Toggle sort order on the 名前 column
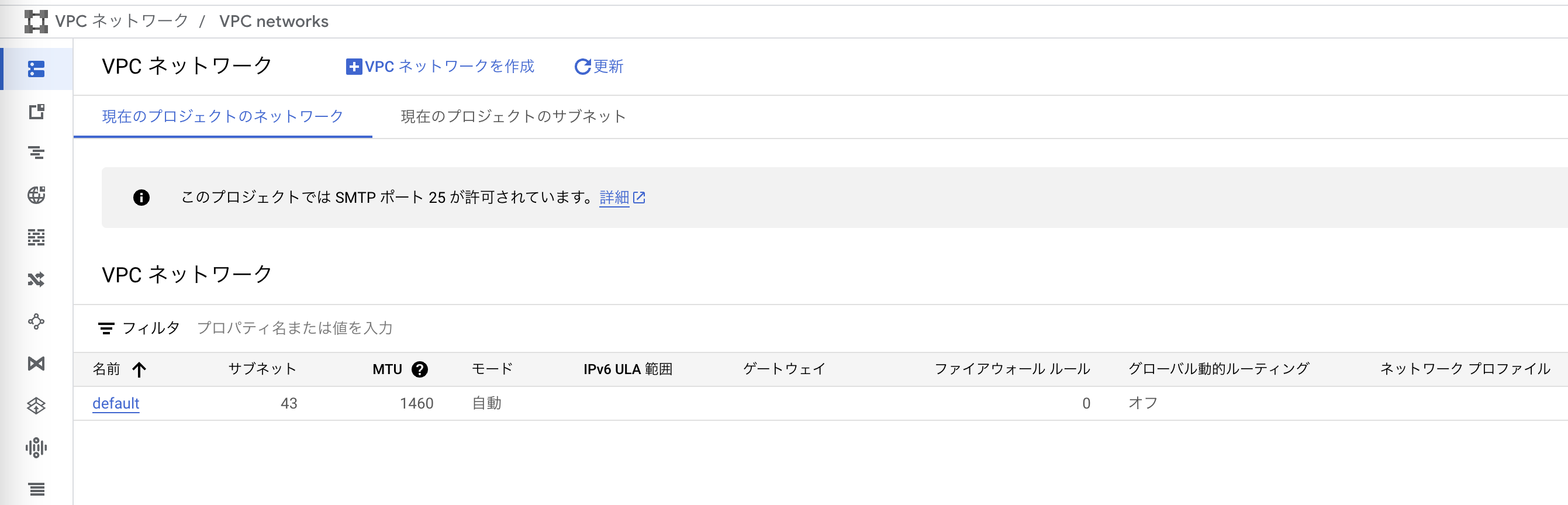 (x=140, y=369)
